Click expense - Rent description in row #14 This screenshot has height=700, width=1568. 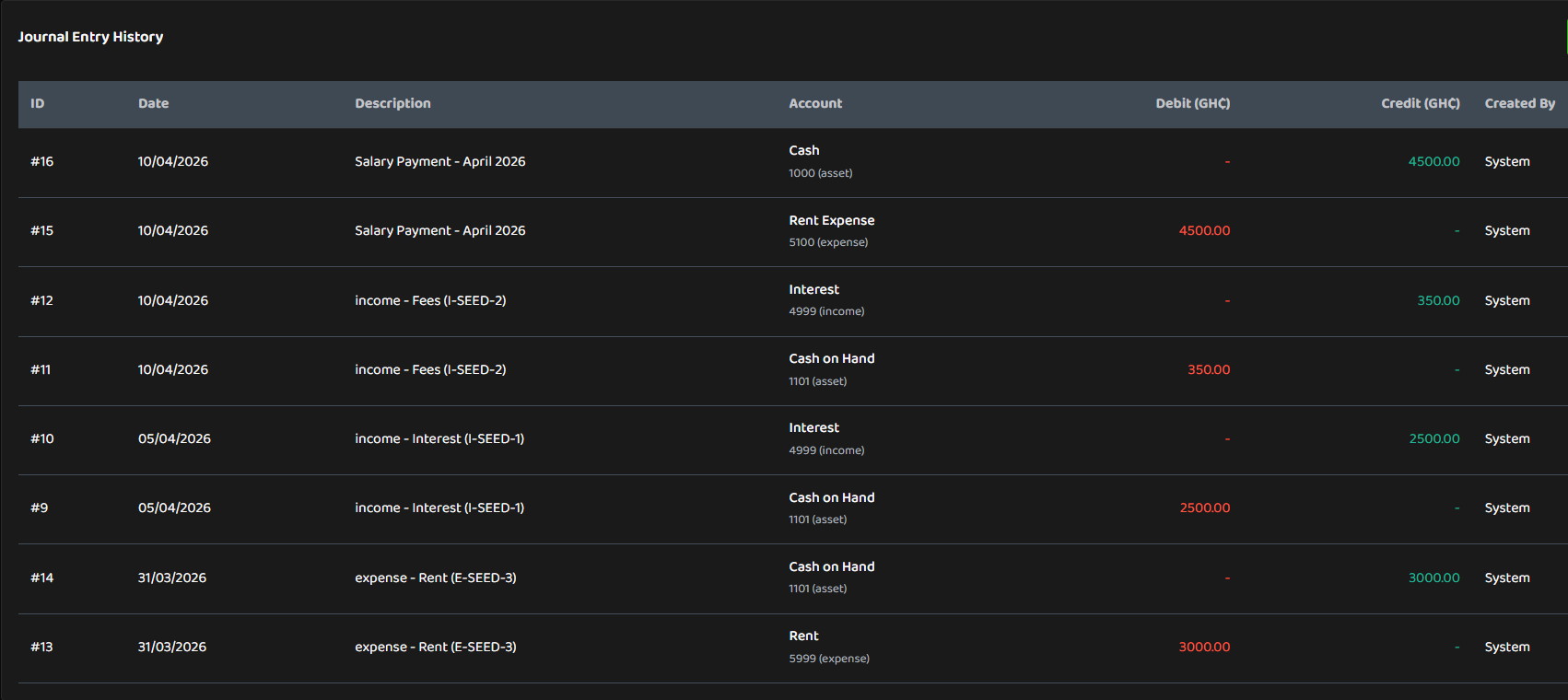tap(436, 577)
